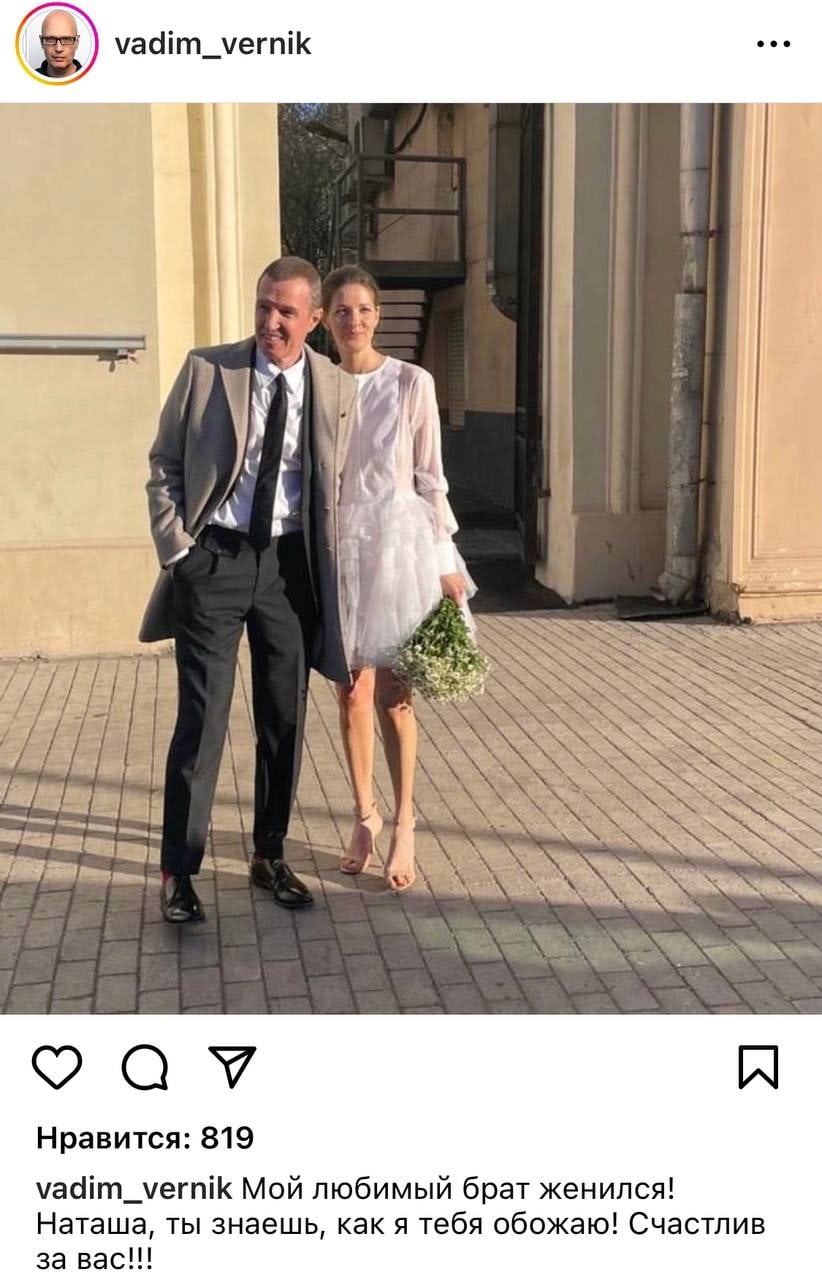
Task: Tap the man's black necktie in photo
Action: tap(268, 460)
